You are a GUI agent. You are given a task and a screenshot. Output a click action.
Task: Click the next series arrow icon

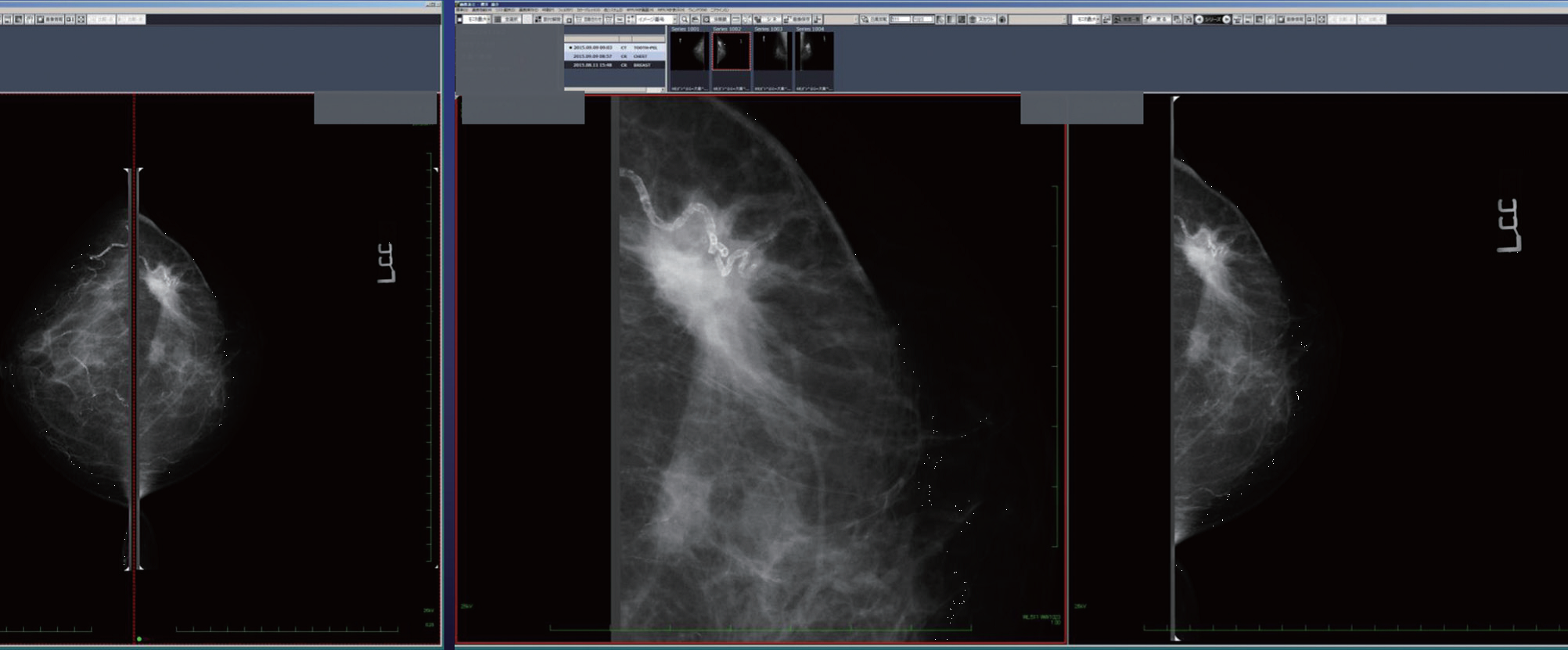(x=1226, y=20)
